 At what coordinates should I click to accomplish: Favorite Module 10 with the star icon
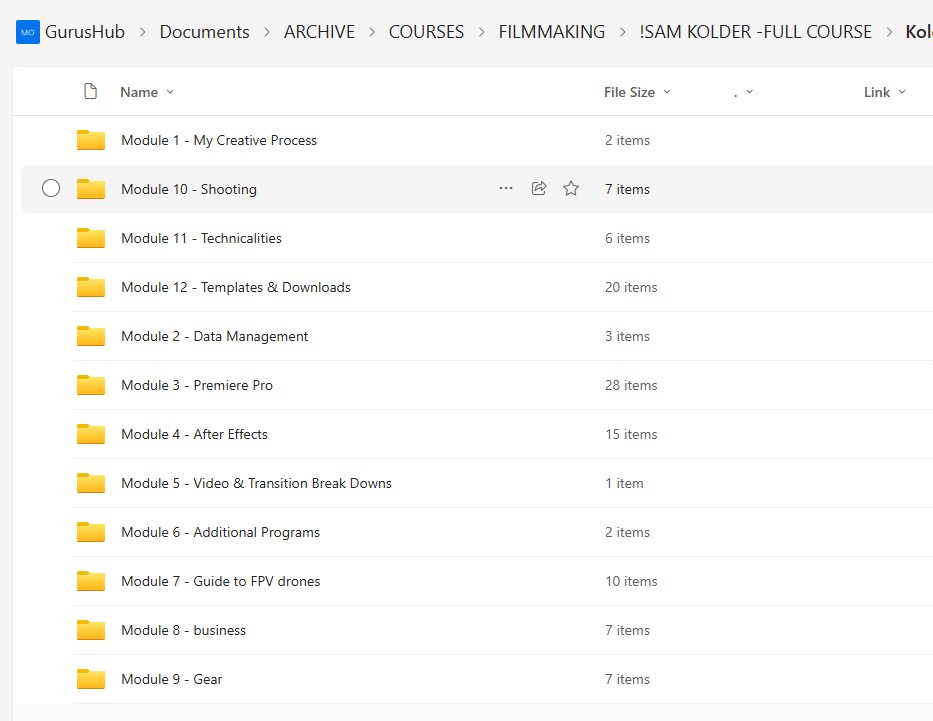[571, 189]
